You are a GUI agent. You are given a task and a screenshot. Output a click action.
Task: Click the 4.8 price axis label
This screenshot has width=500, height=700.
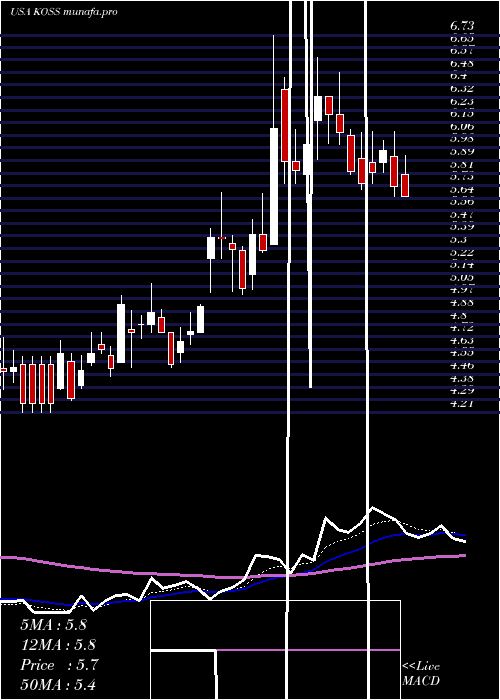[x=458, y=316]
